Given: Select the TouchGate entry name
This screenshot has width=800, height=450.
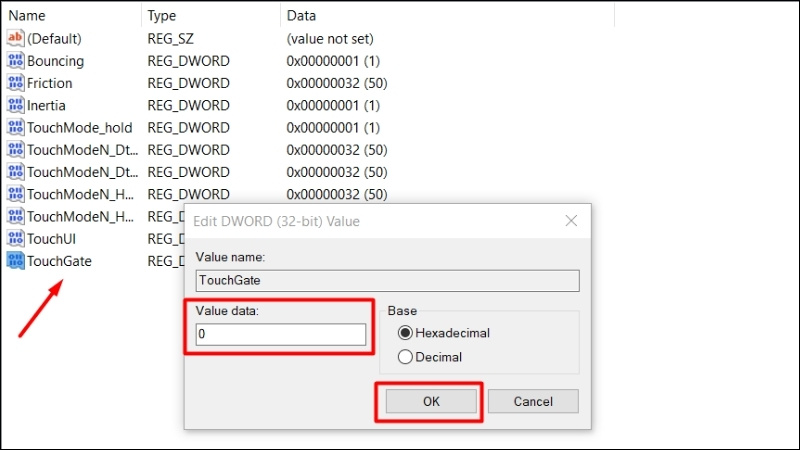Looking at the screenshot, I should point(59,261).
